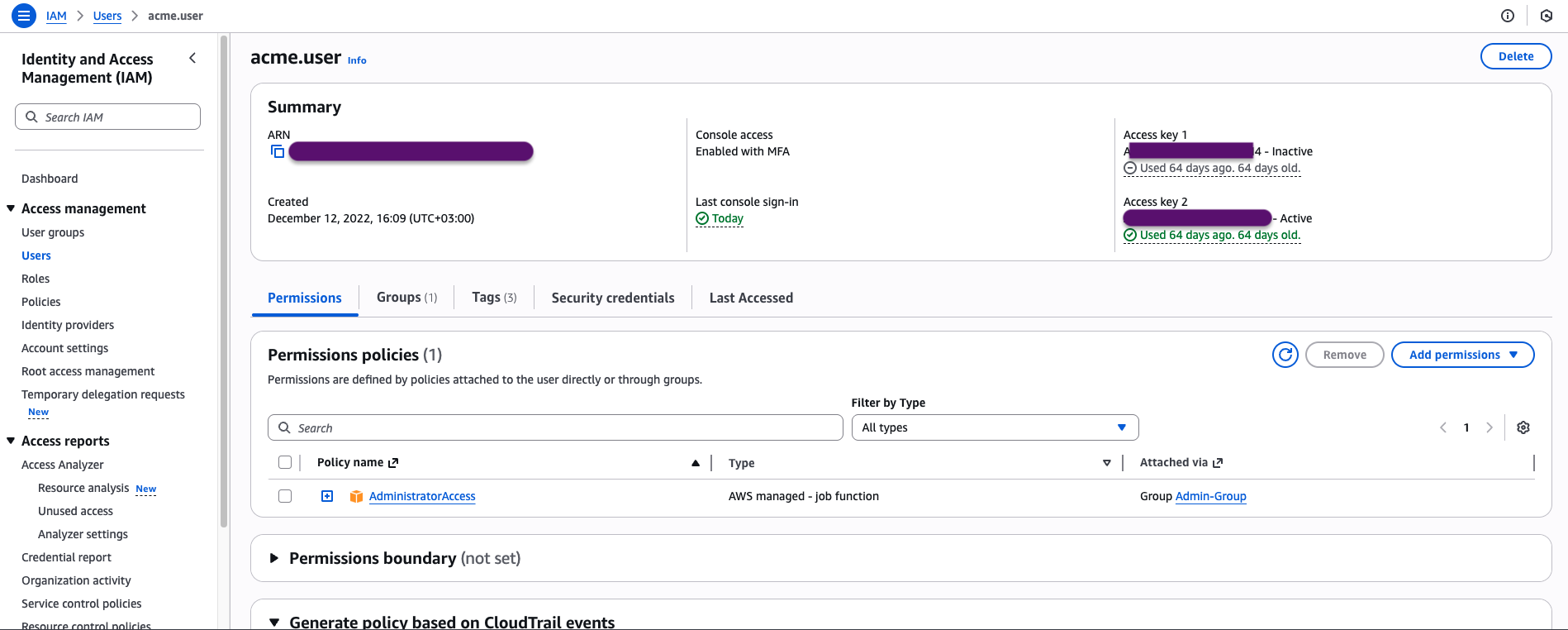This screenshot has width=1568, height=630.
Task: Click the IAM breadcrumb link
Action: click(56, 16)
